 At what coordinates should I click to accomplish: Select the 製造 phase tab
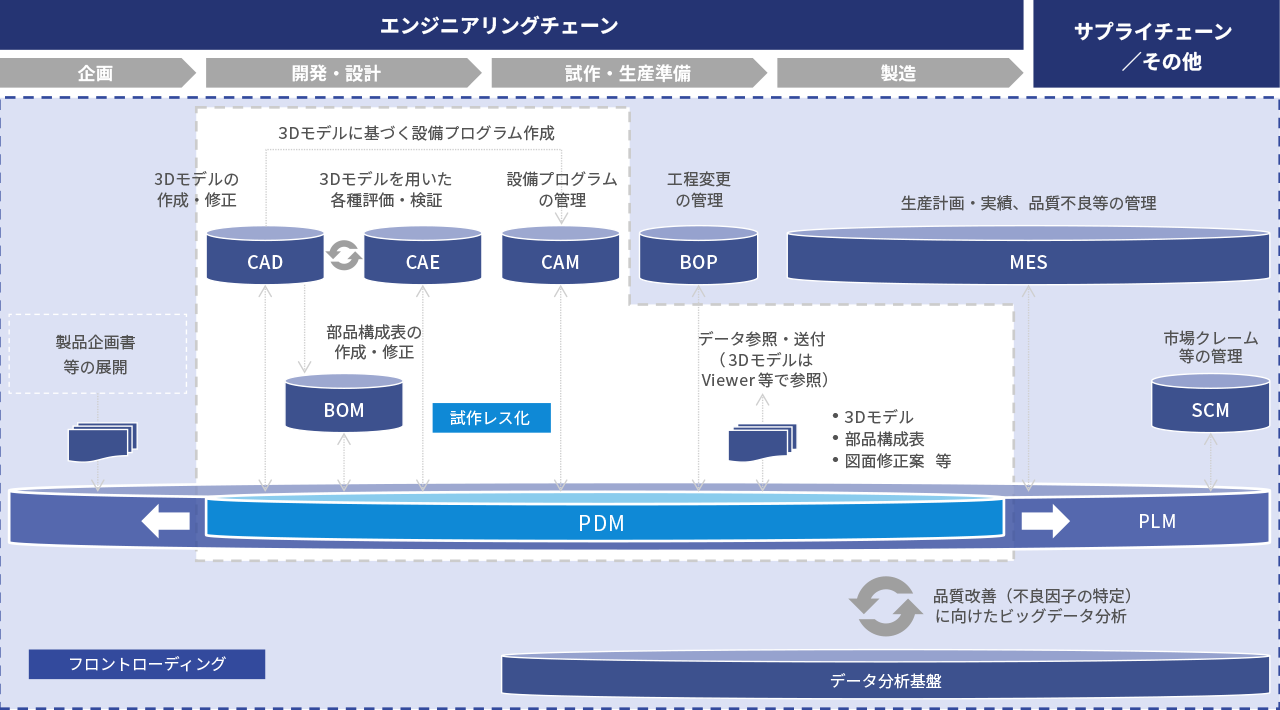pyautogui.click(x=897, y=73)
